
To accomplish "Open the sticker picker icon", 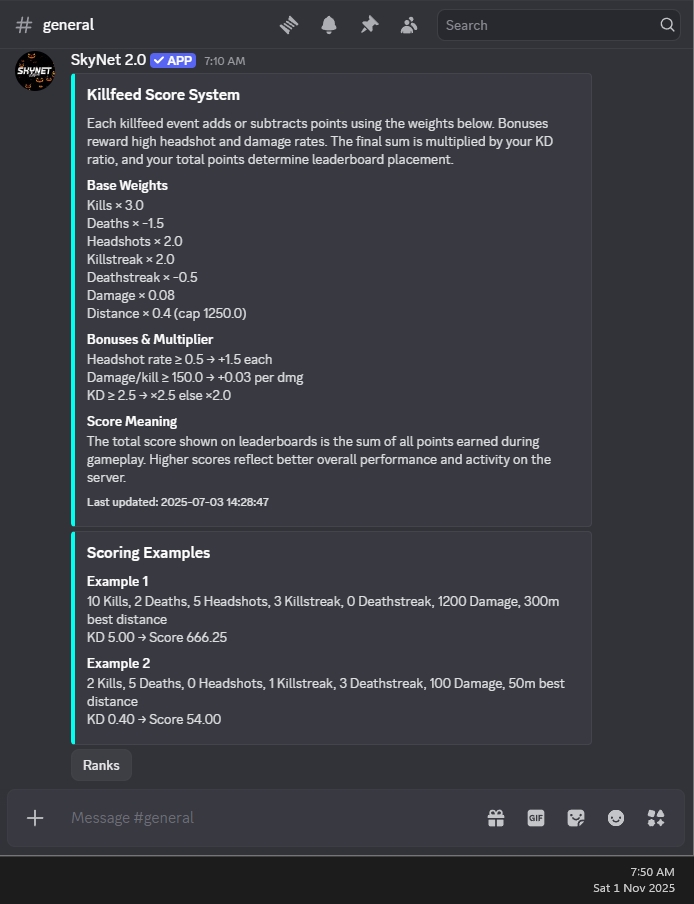I will pos(576,818).
